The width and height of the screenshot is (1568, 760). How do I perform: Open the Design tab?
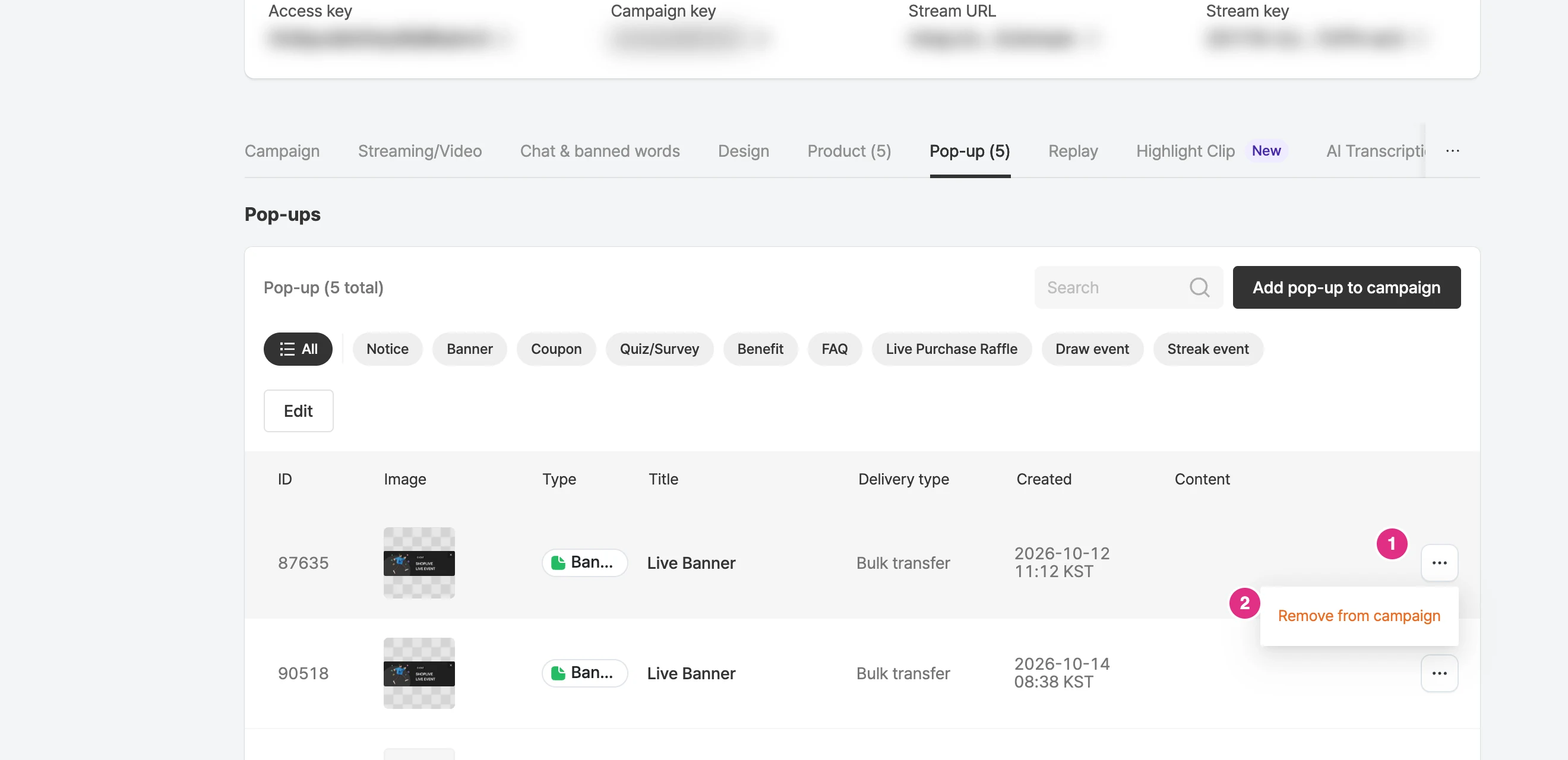[743, 151]
